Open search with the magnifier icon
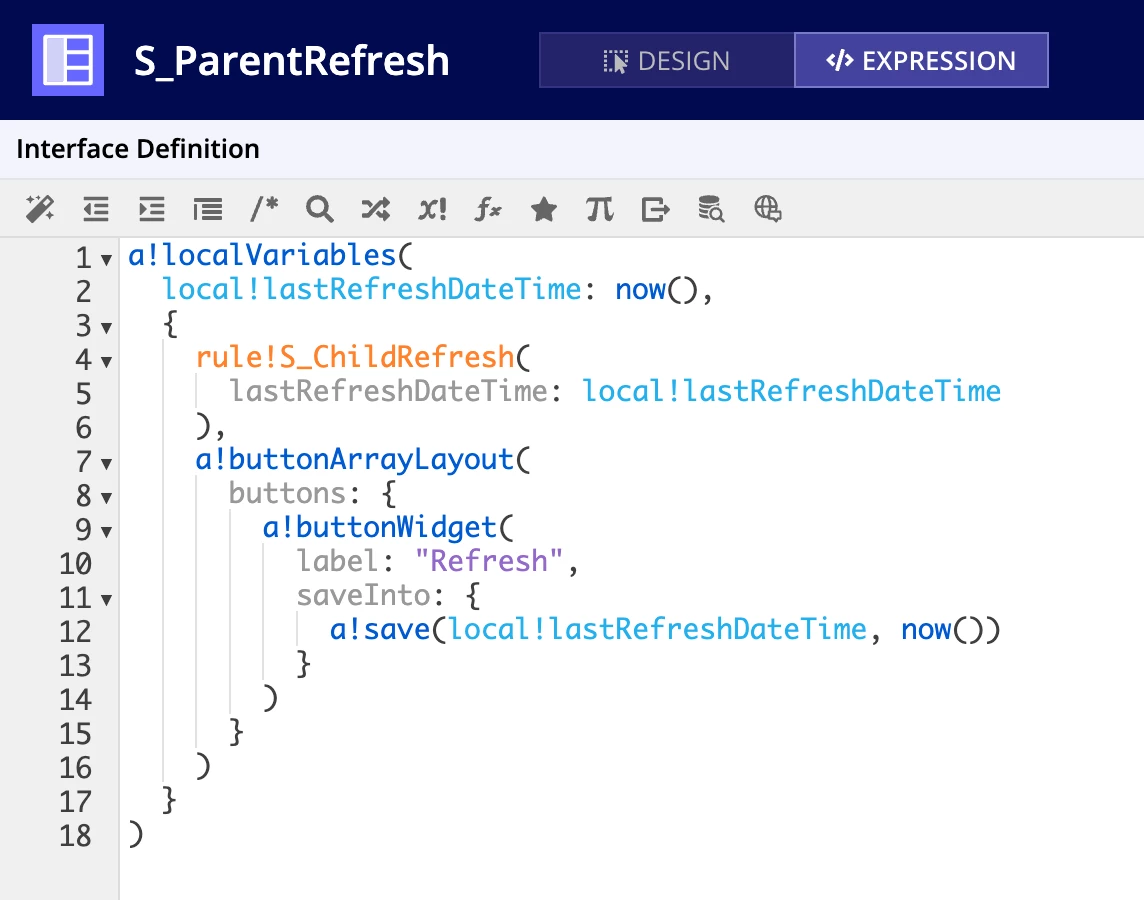The image size is (1144, 900). pos(320,209)
